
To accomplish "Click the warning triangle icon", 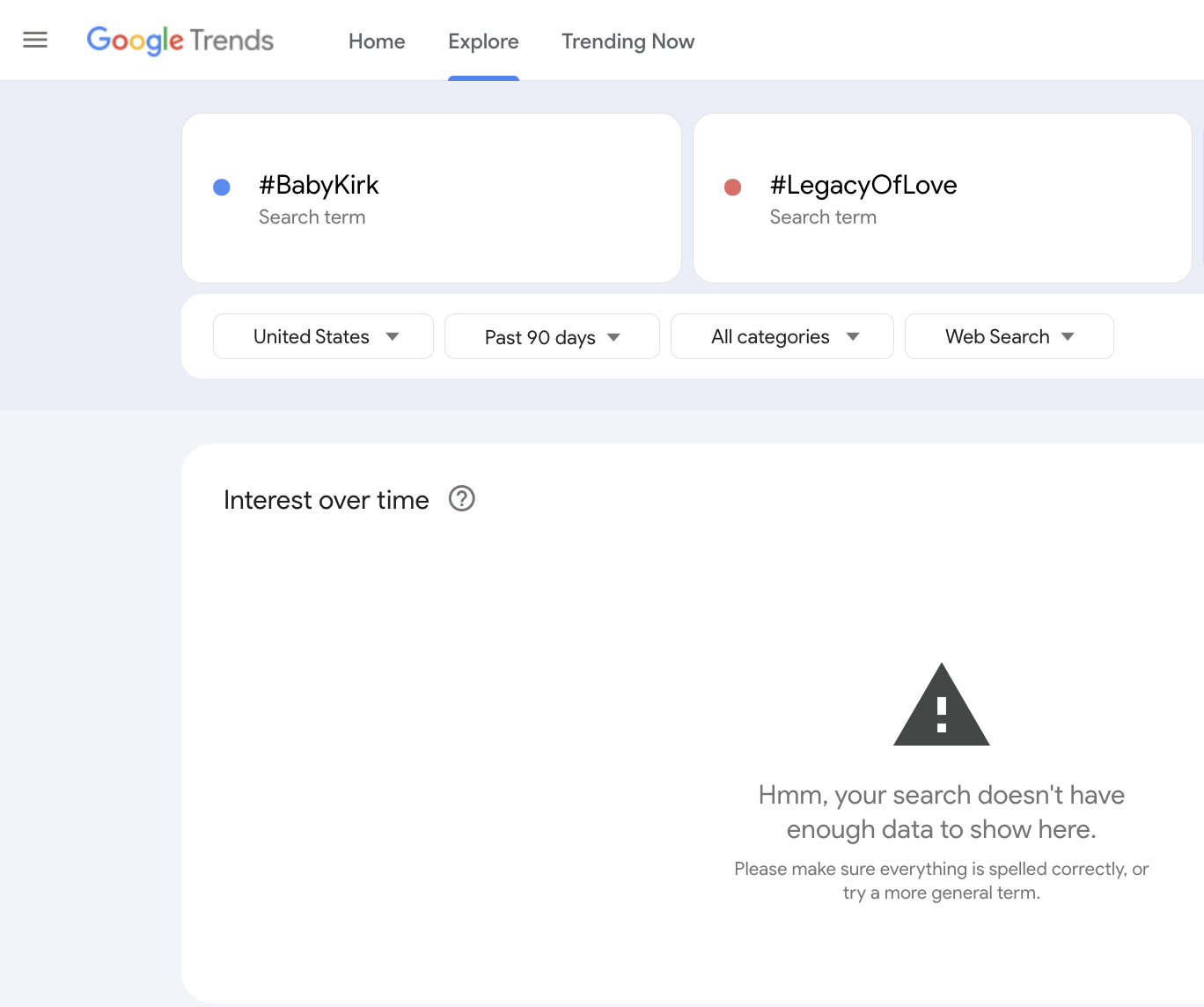I will [x=941, y=706].
